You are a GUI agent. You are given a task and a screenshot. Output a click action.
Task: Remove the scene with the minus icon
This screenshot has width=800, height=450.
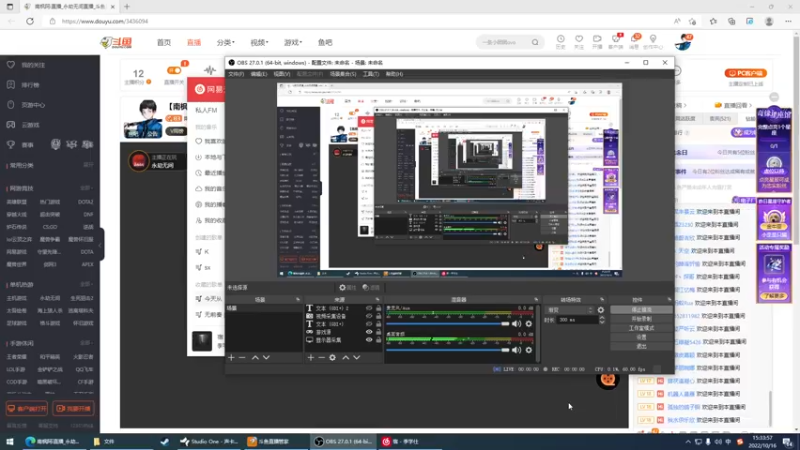click(242, 358)
